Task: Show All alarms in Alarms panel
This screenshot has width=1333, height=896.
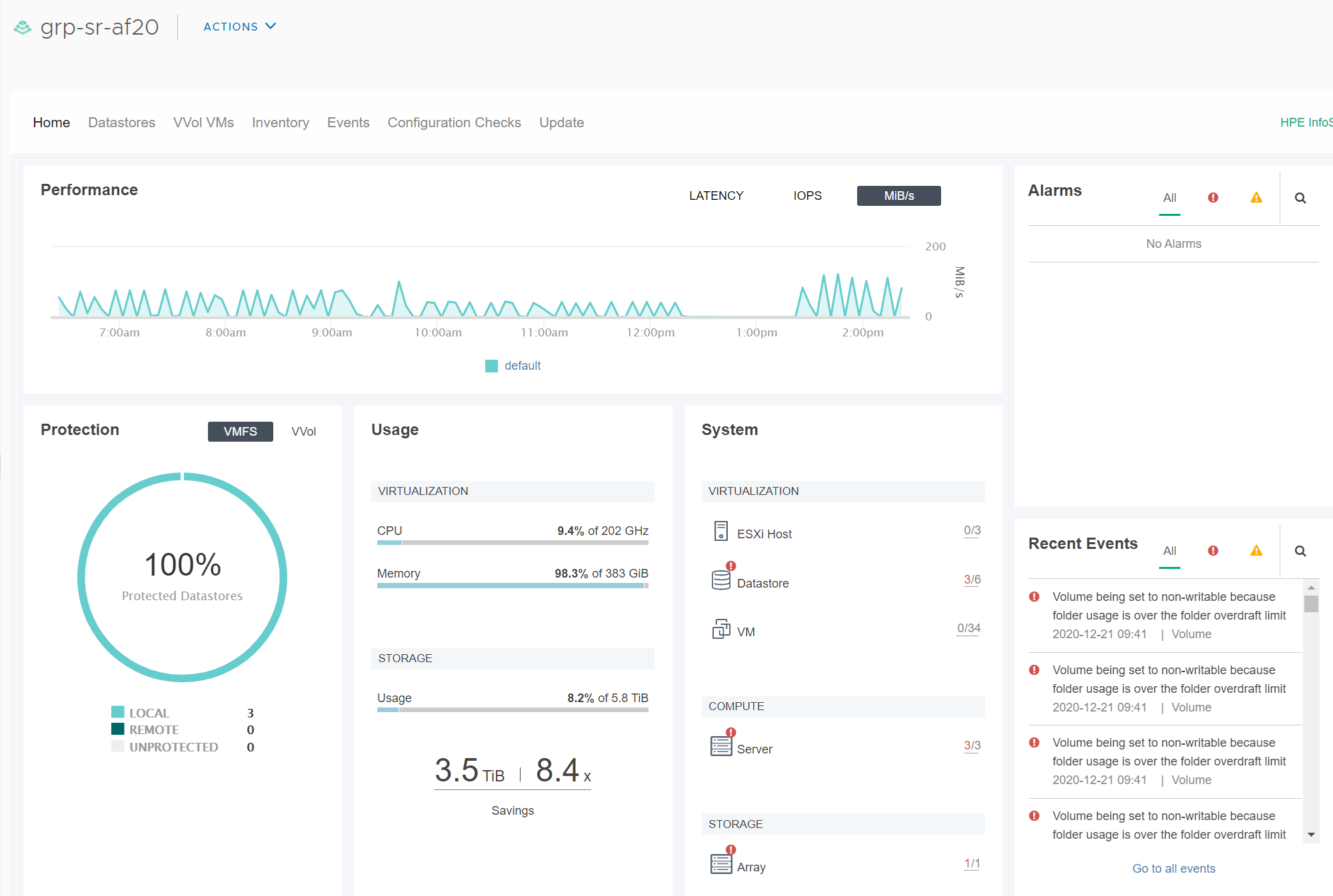Action: pyautogui.click(x=1170, y=198)
